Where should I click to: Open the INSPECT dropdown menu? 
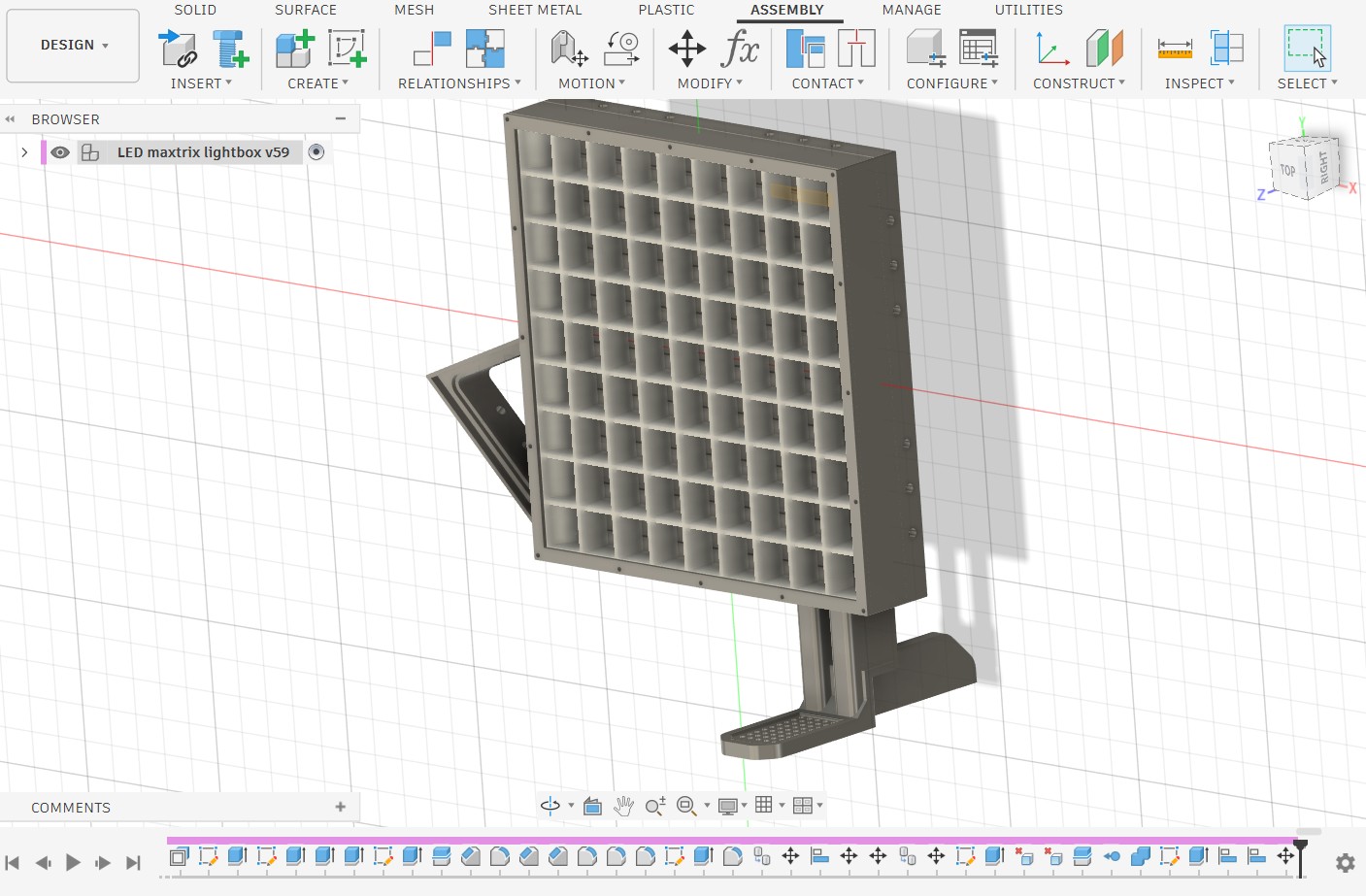click(1200, 83)
